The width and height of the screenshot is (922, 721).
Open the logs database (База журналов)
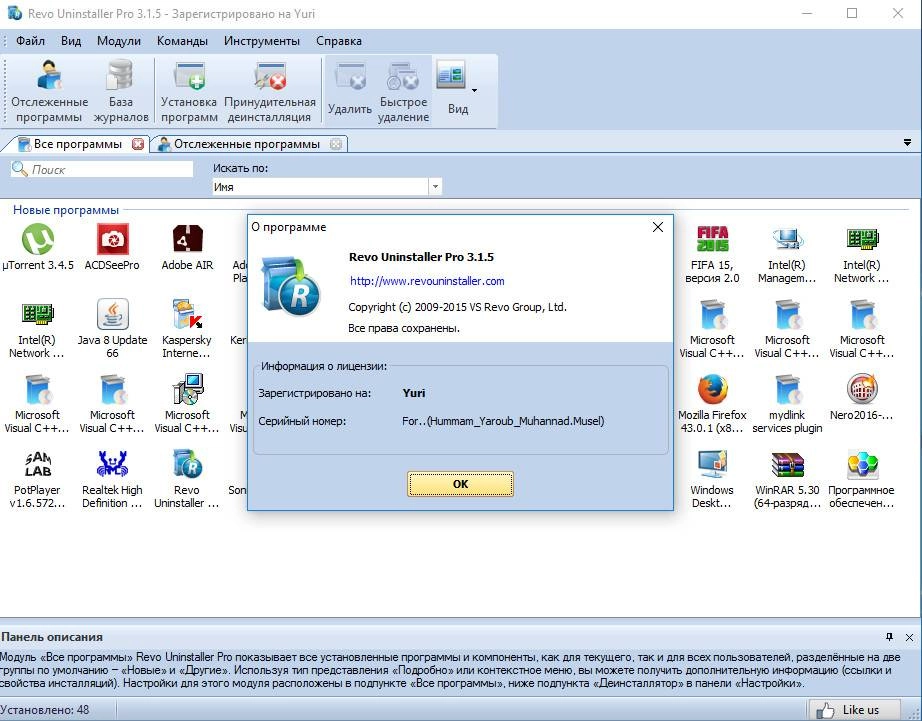click(x=121, y=91)
